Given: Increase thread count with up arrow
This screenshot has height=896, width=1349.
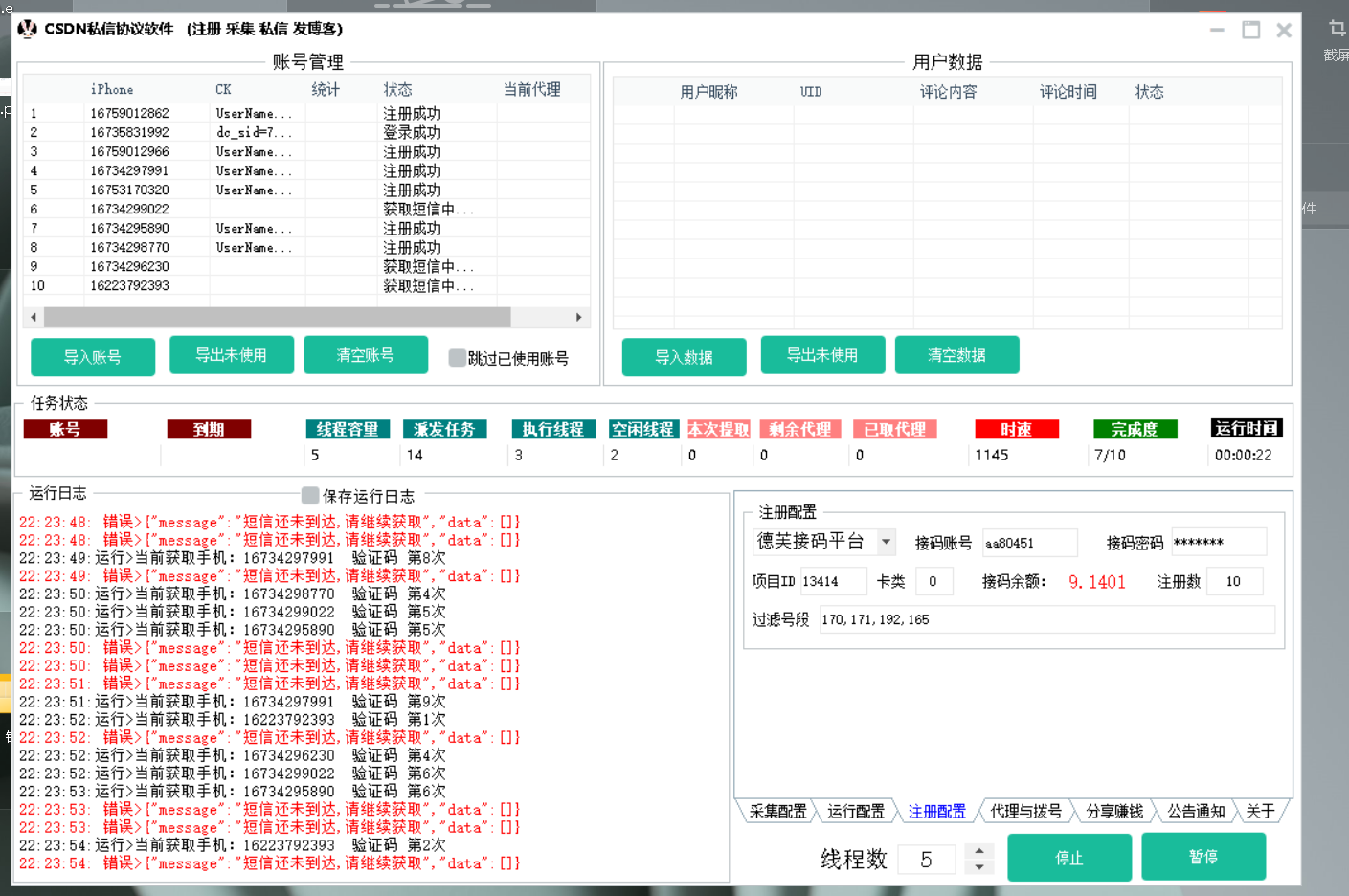Looking at the screenshot, I should [978, 850].
